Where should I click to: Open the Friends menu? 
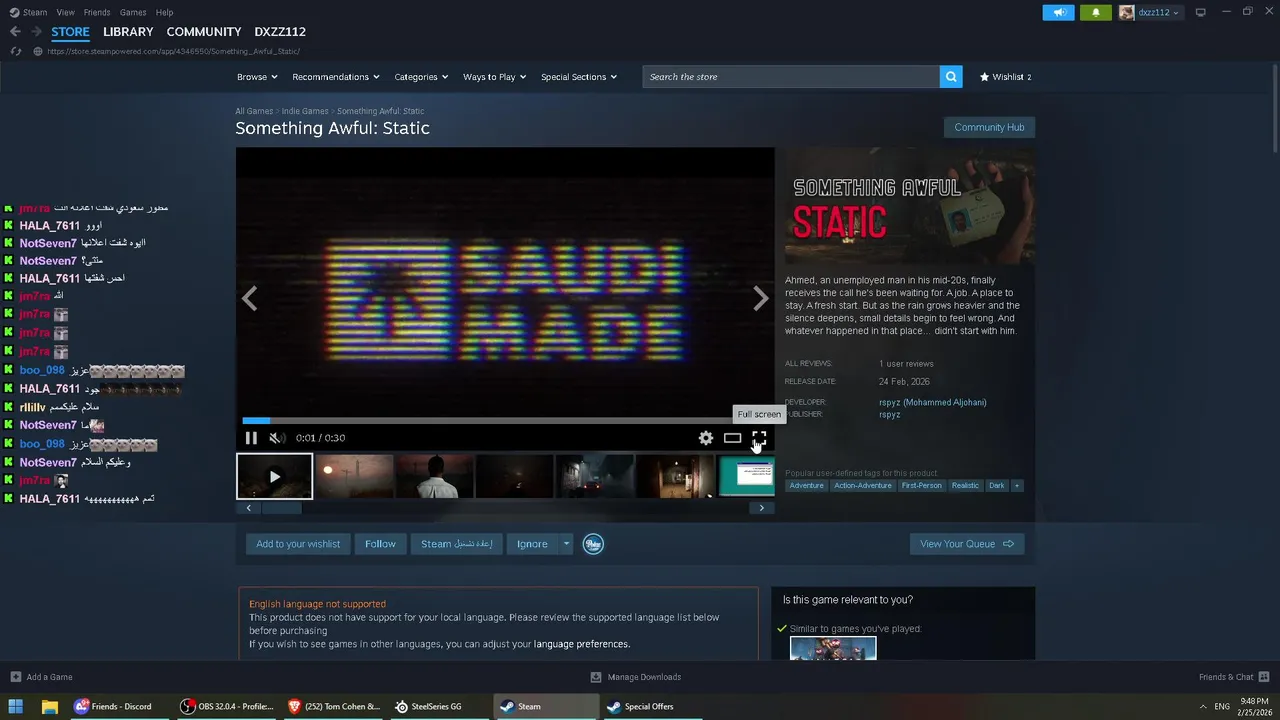97,12
